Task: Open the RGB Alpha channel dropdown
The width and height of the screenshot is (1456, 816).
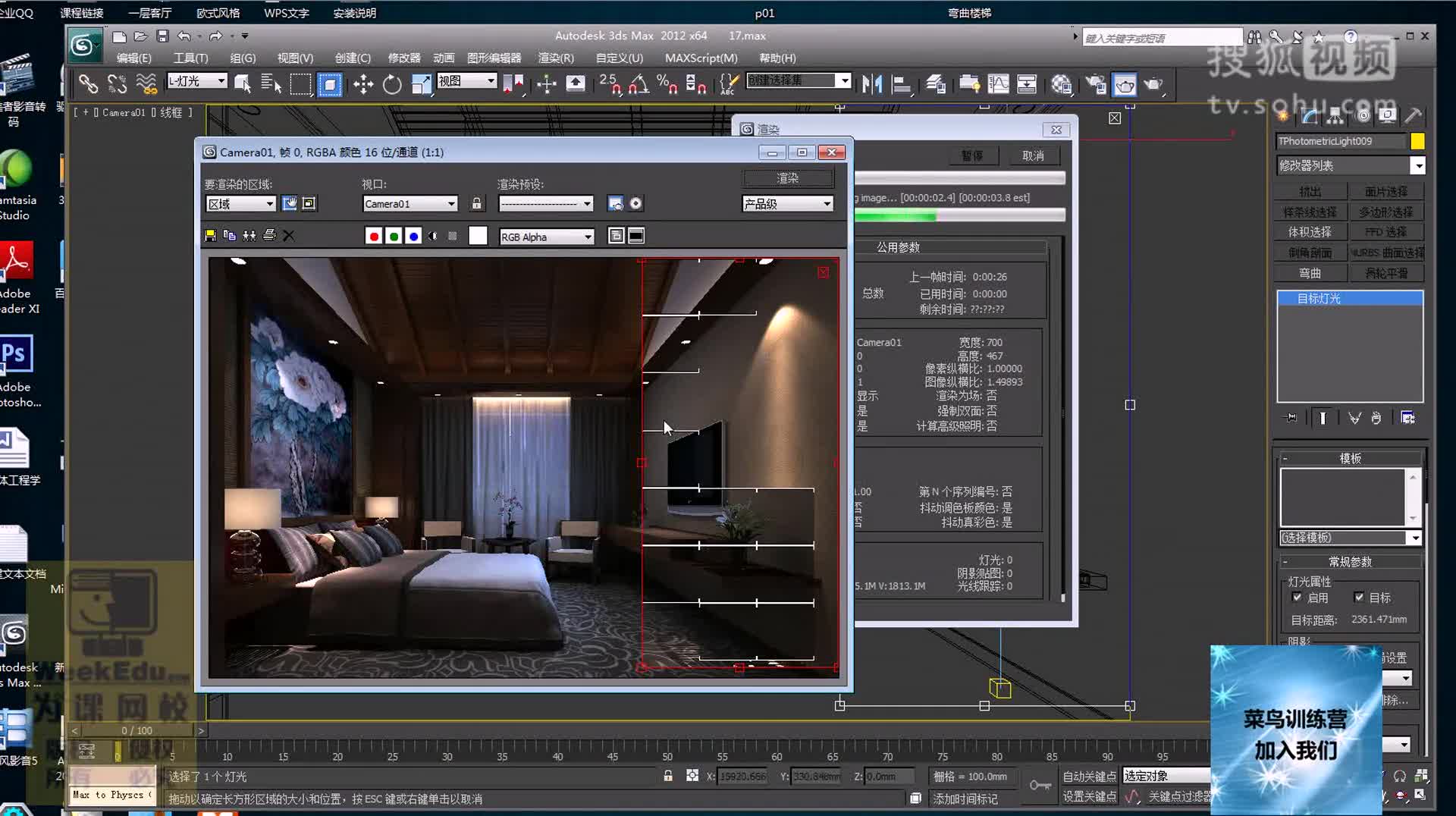Action: click(546, 237)
